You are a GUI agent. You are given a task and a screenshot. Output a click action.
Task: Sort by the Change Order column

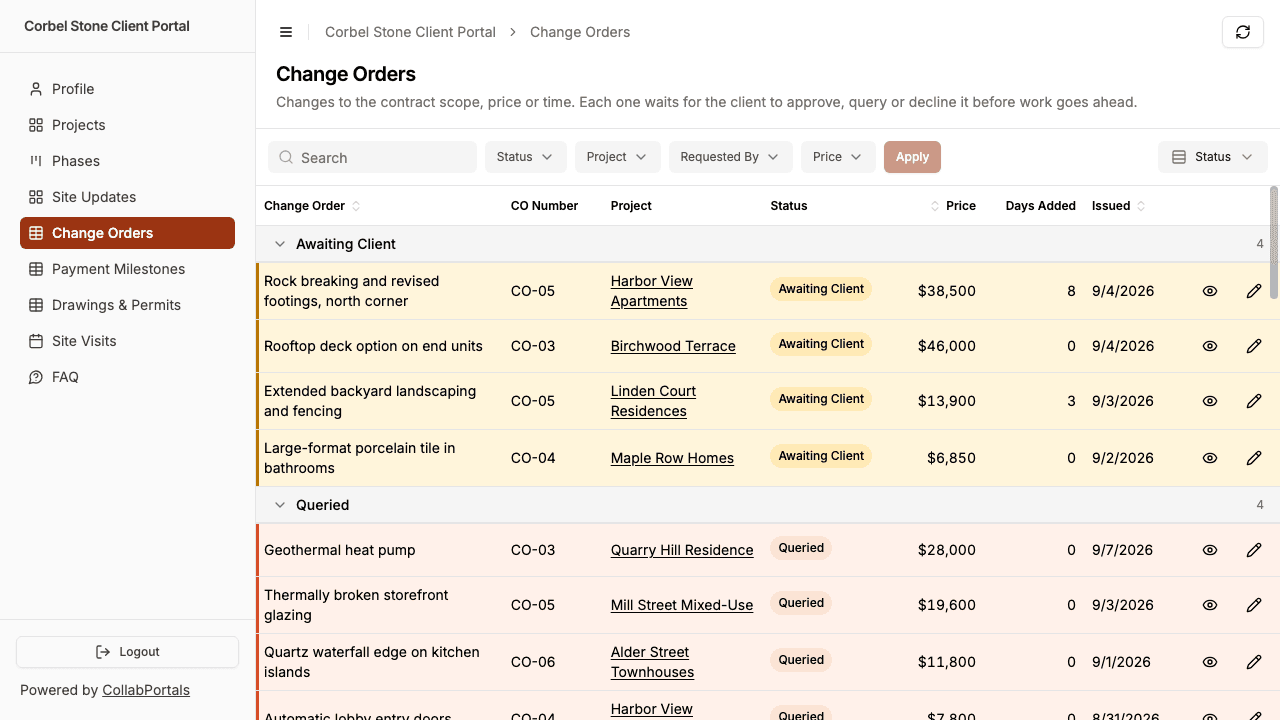click(x=312, y=206)
